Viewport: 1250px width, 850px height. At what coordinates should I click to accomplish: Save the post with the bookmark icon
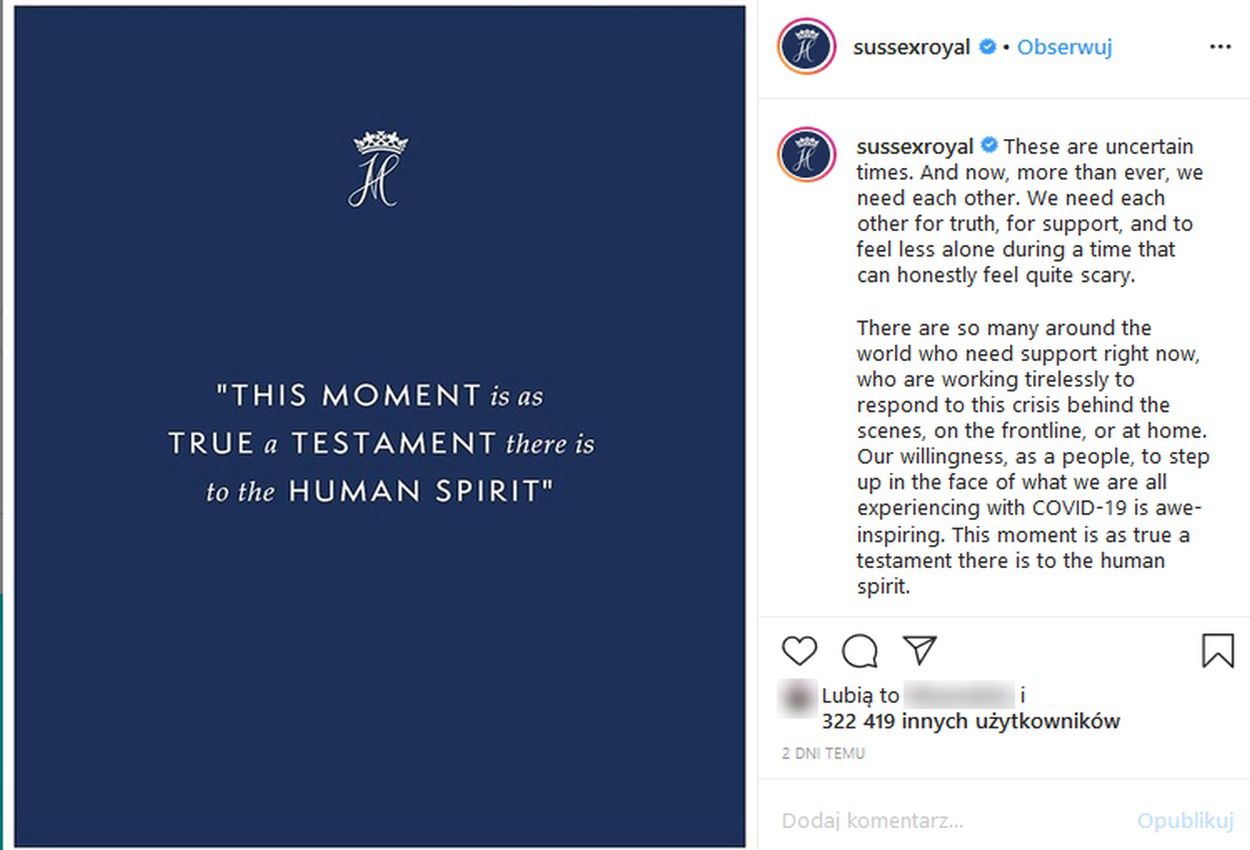coord(1217,651)
